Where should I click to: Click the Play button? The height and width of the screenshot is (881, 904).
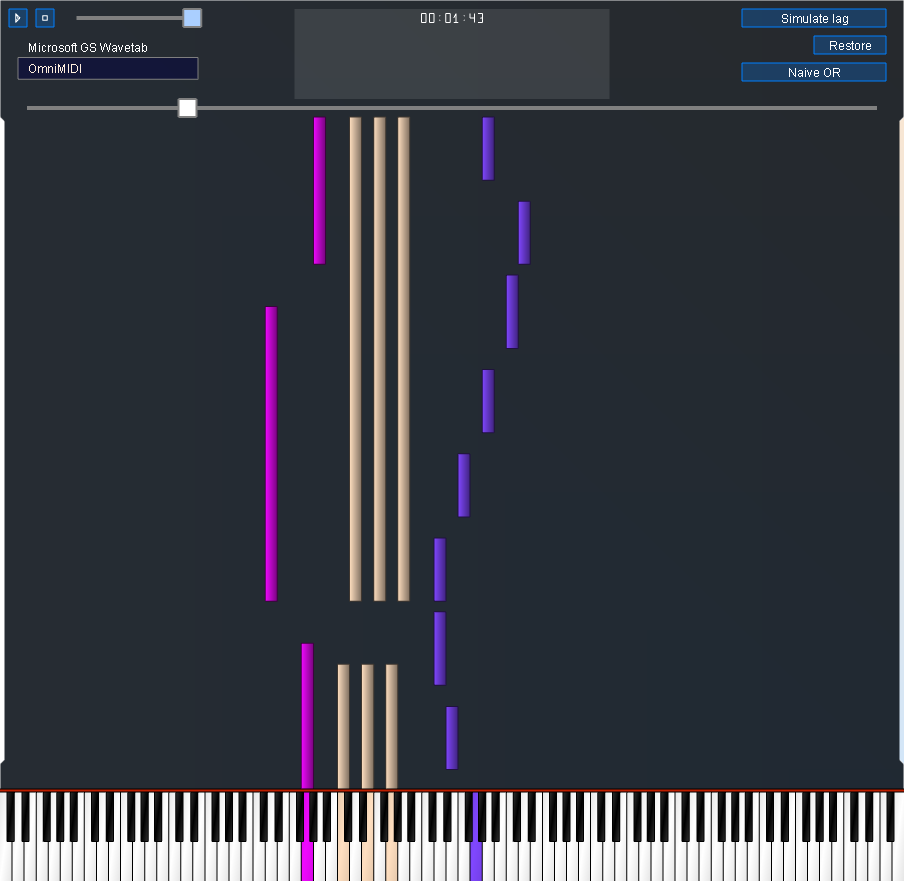coord(18,18)
